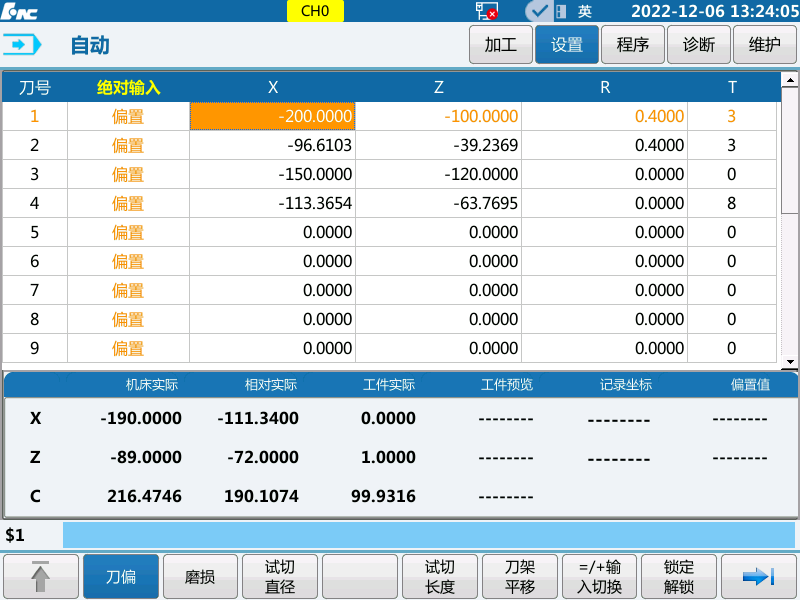Switch to the 程序 tab

tap(632, 44)
